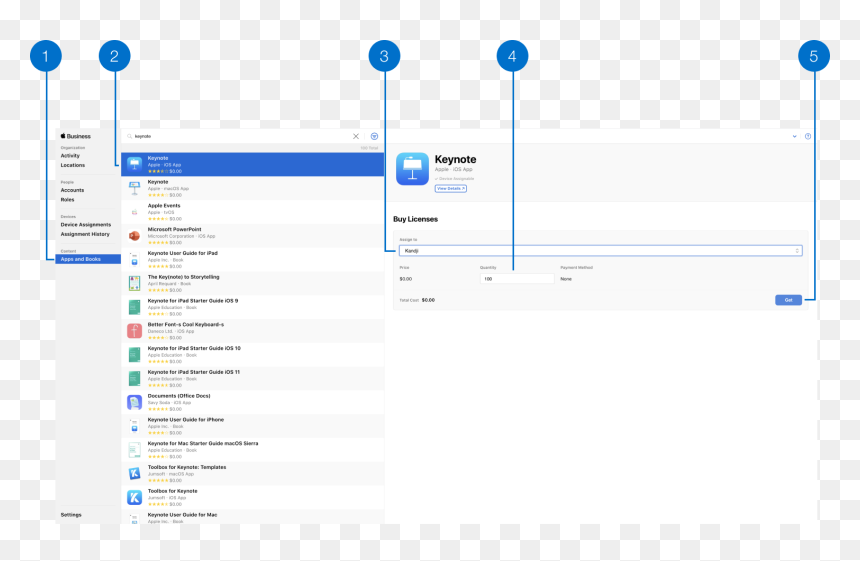
Task: Click the Documents (Office Docs) app icon
Action: click(x=134, y=402)
